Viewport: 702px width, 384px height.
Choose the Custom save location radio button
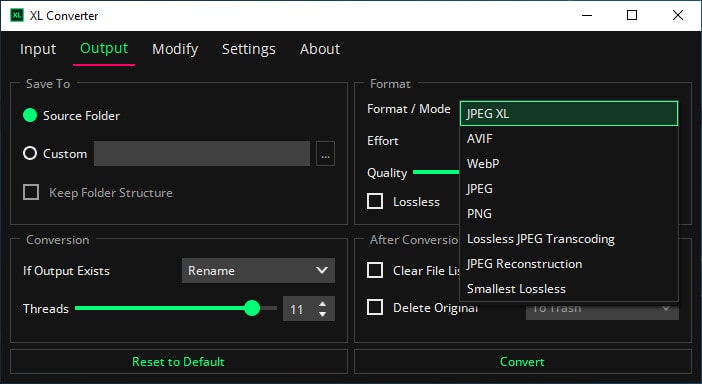(x=30, y=154)
